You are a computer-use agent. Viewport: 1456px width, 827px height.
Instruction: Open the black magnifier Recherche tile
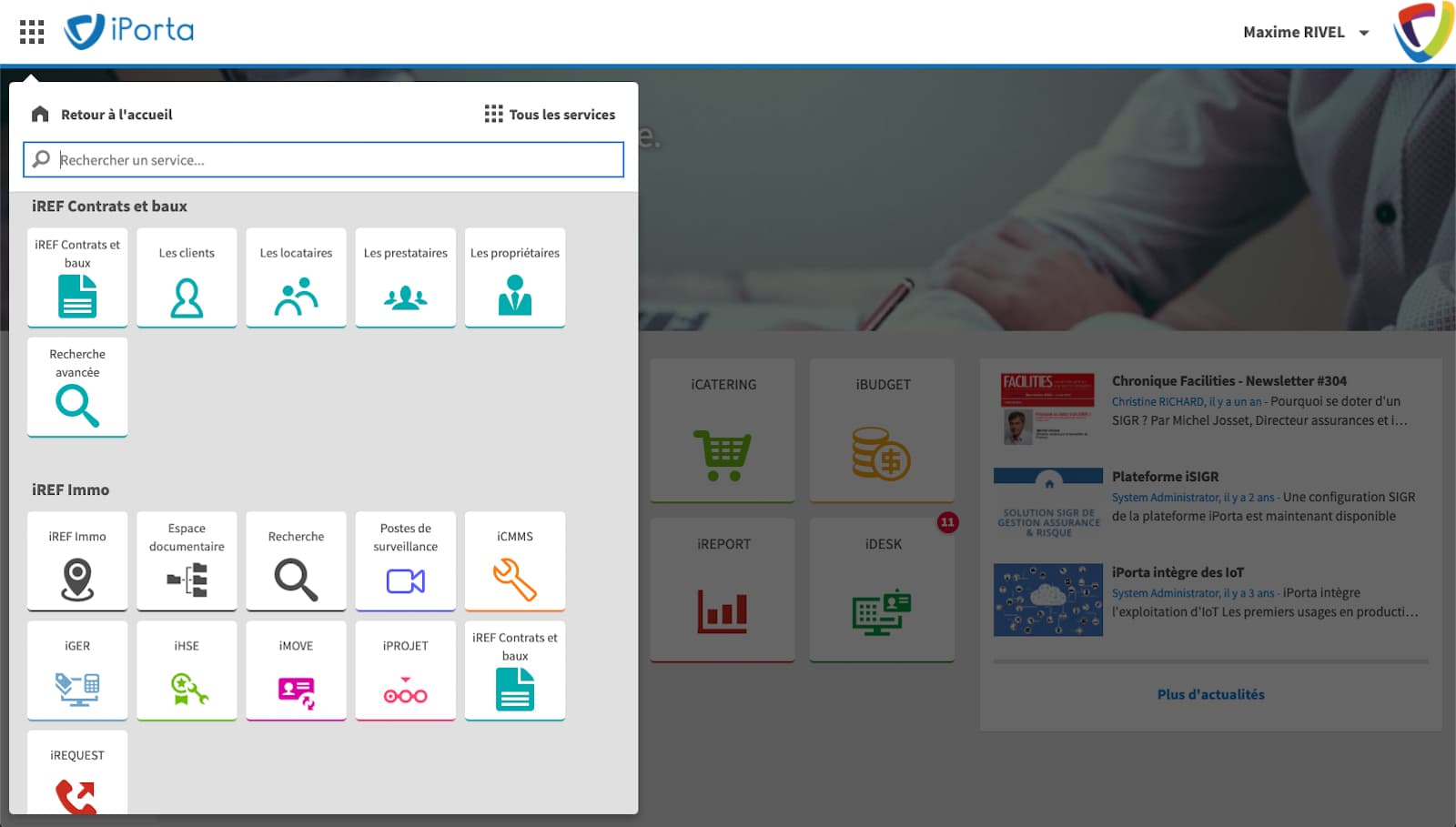tap(296, 560)
